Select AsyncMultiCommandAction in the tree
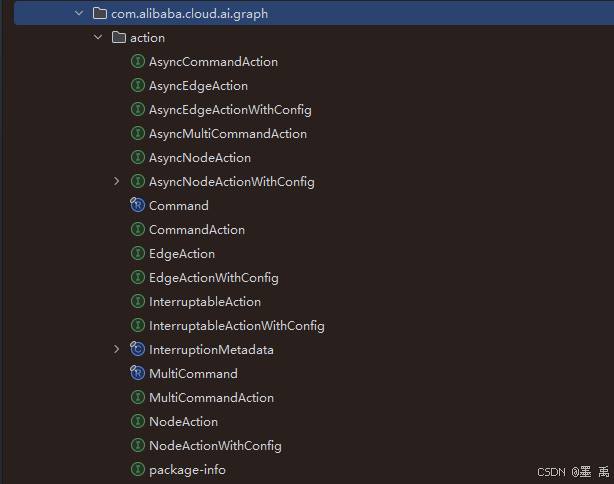The image size is (614, 484). point(228,134)
